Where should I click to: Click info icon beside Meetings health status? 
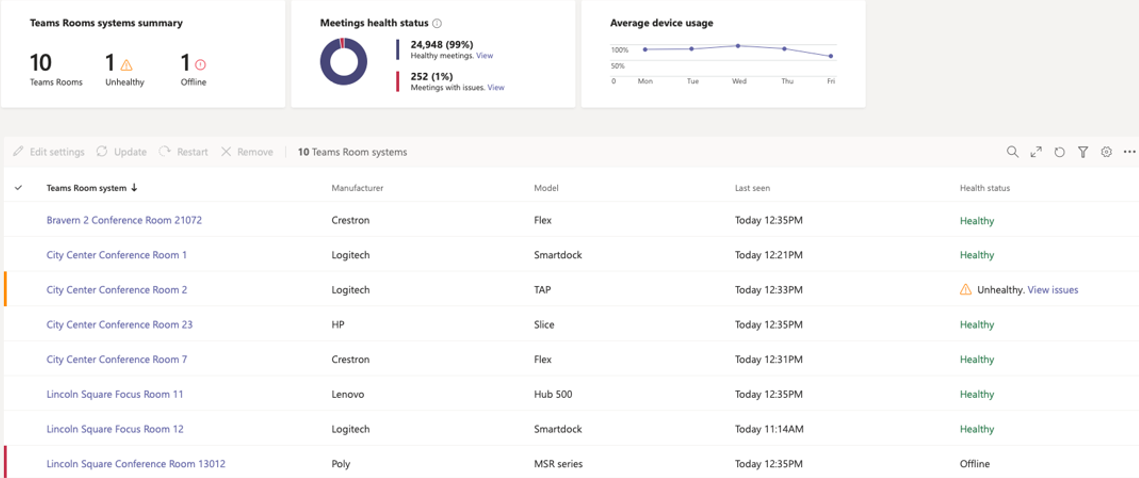[438, 23]
